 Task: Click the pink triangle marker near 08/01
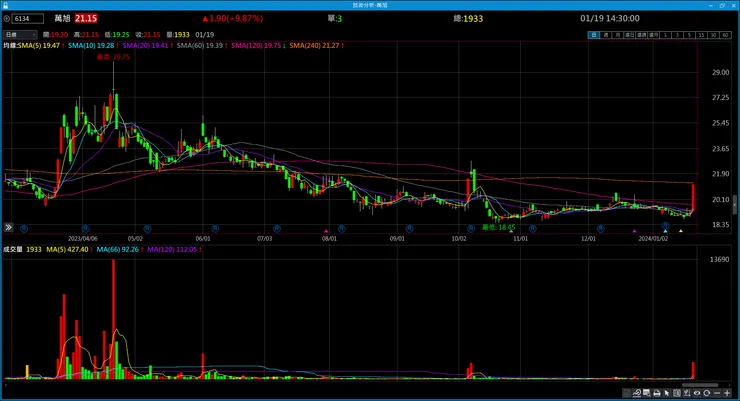(x=326, y=231)
